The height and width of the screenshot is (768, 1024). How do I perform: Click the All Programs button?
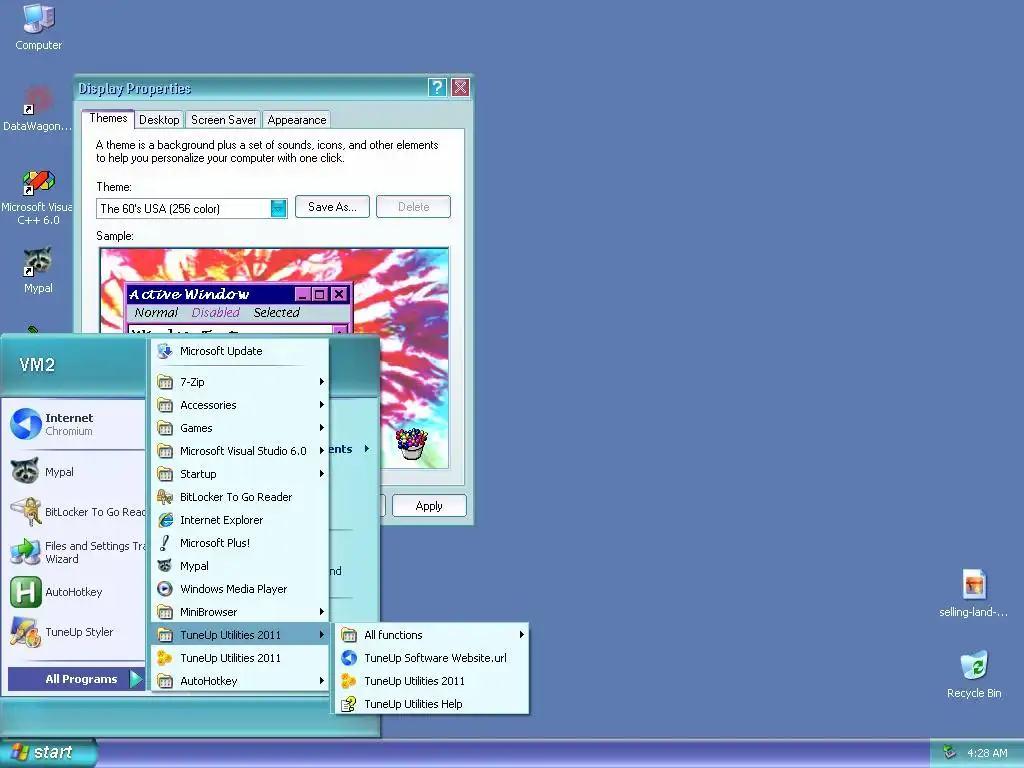pyautogui.click(x=75, y=679)
